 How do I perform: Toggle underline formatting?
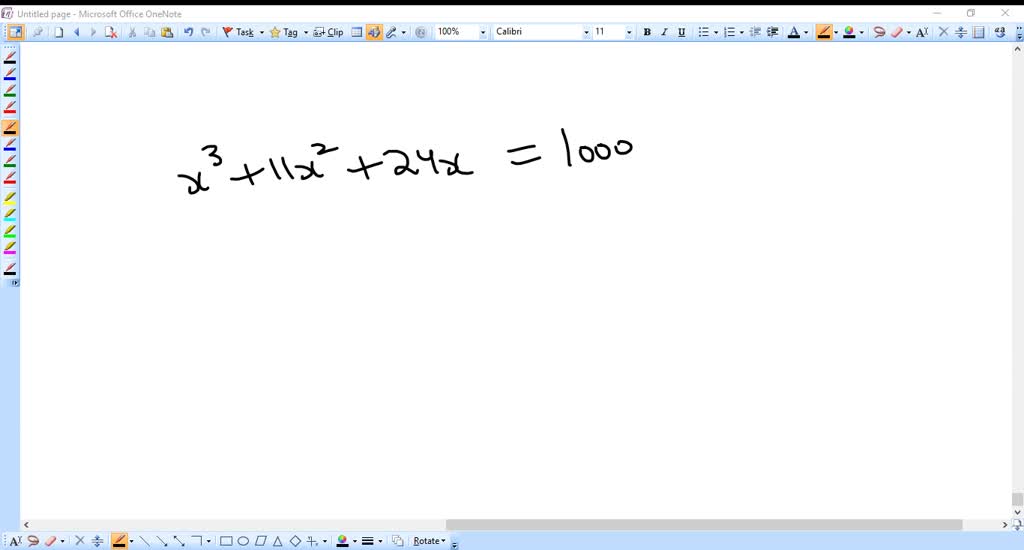[x=682, y=32]
